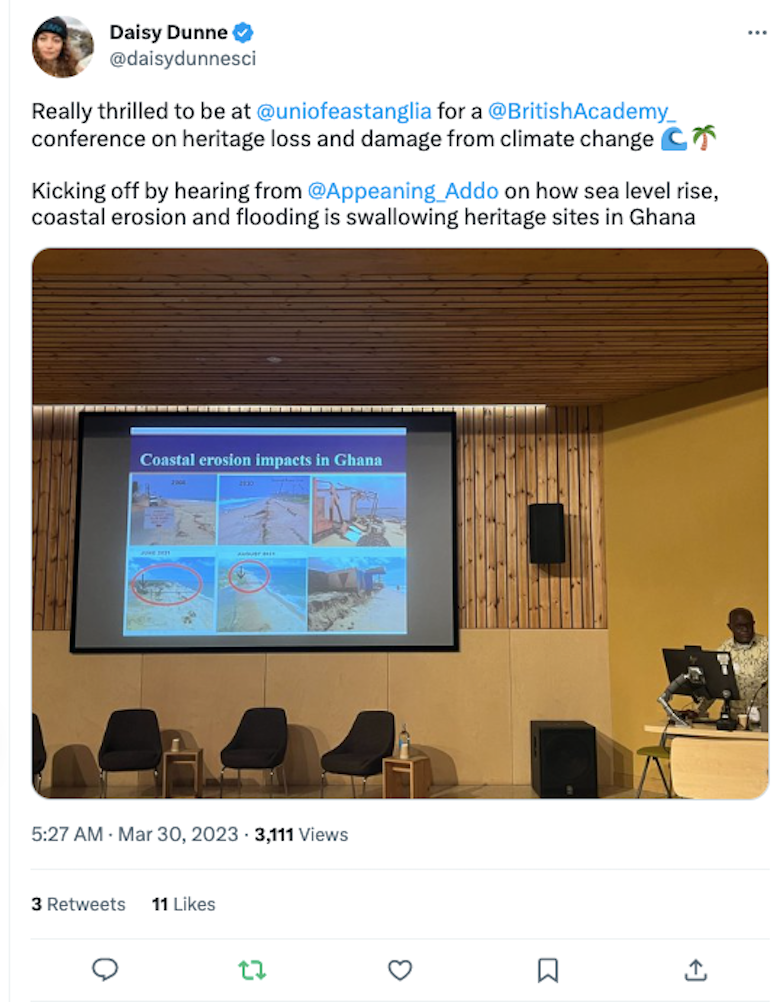Click the wave emoji in tweet
This screenshot has width=780, height=1002.
click(x=673, y=139)
